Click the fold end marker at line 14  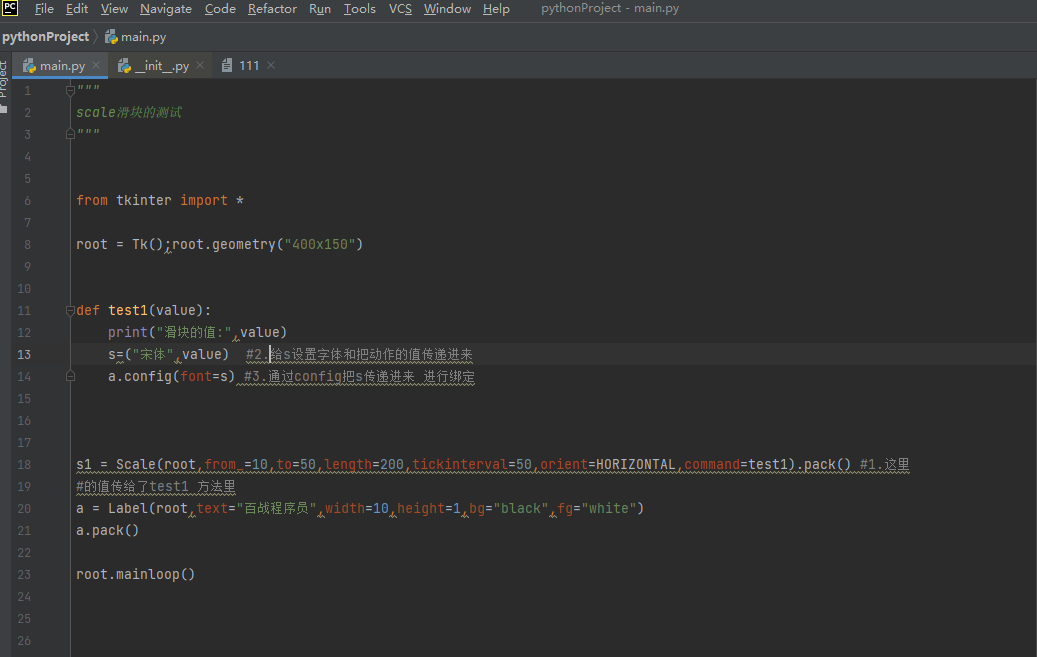pyautogui.click(x=70, y=376)
